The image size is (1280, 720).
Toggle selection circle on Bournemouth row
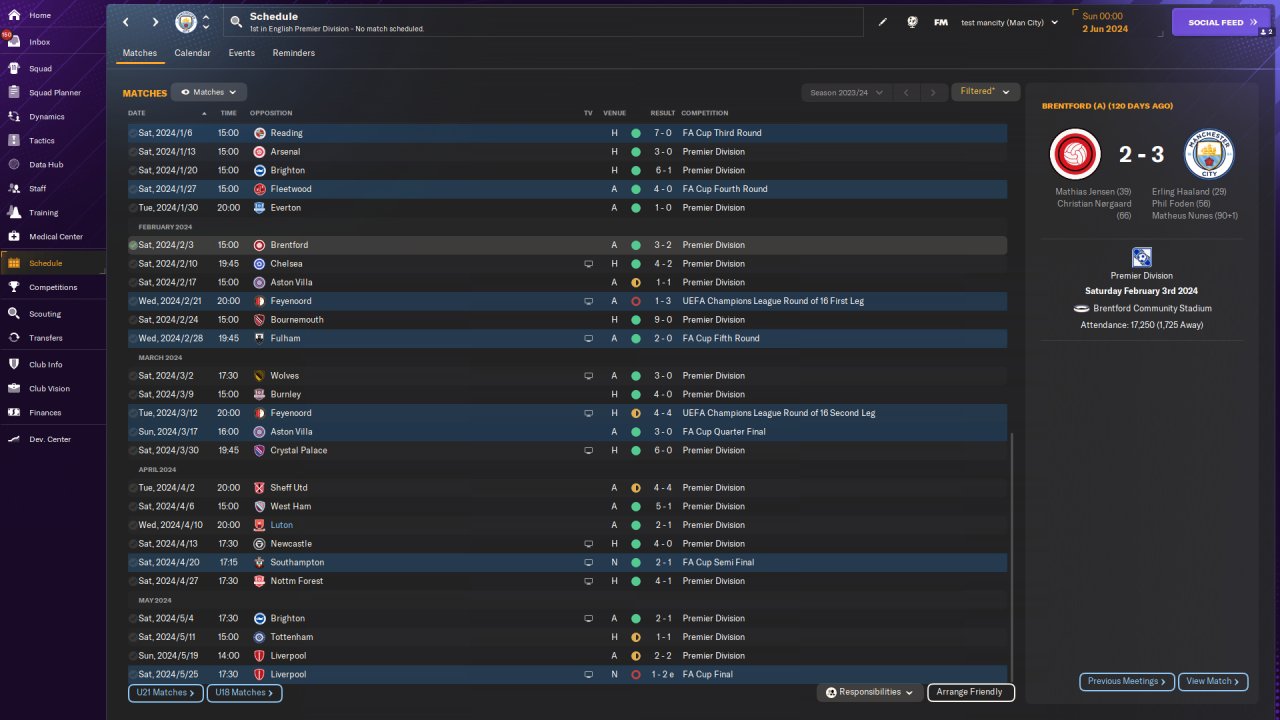(133, 320)
